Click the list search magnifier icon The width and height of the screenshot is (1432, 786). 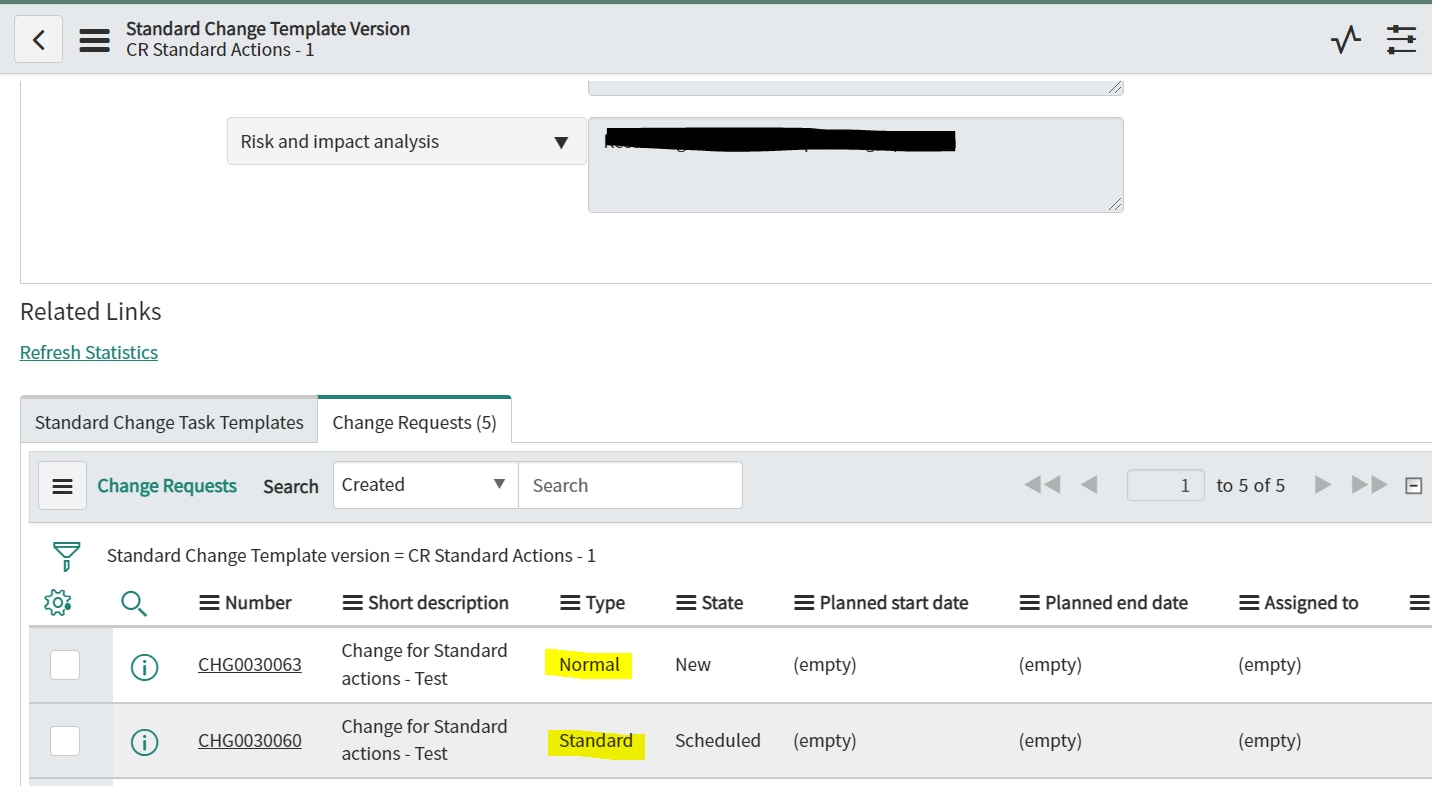click(x=134, y=602)
